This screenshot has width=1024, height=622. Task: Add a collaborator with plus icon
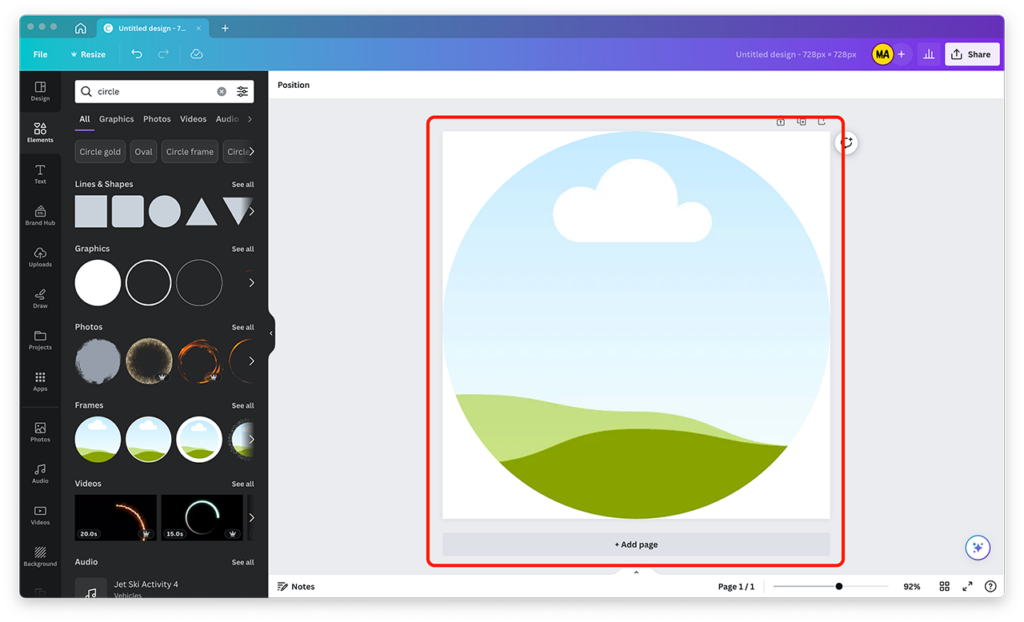coord(901,54)
